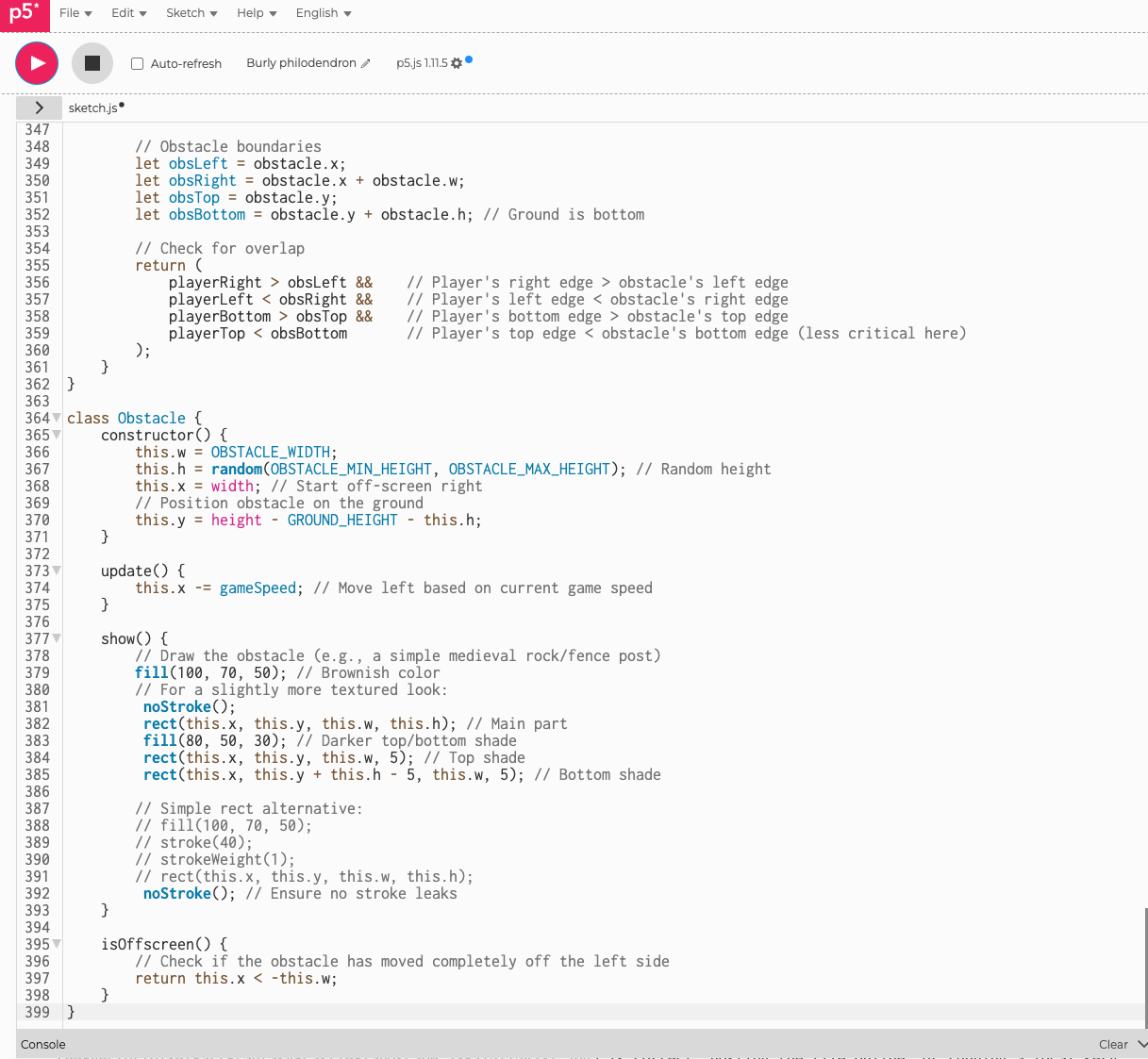Viewport: 1148px width, 1059px height.
Task: Open the Edit menu
Action: (128, 13)
